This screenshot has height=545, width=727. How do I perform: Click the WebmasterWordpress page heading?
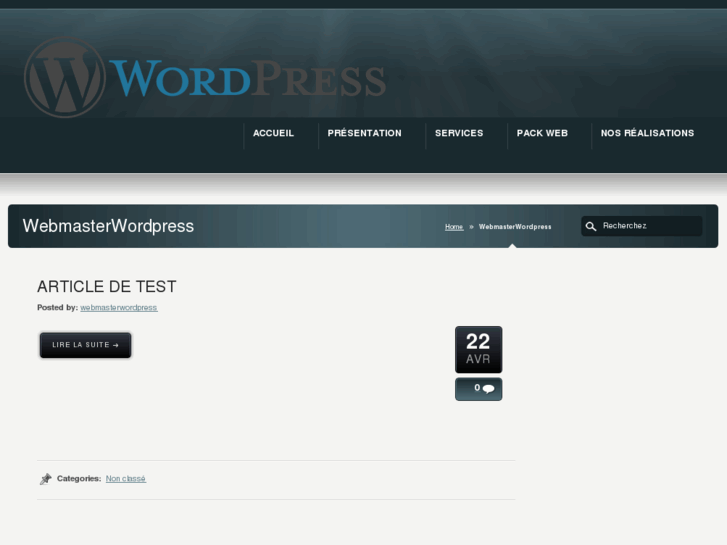[108, 226]
